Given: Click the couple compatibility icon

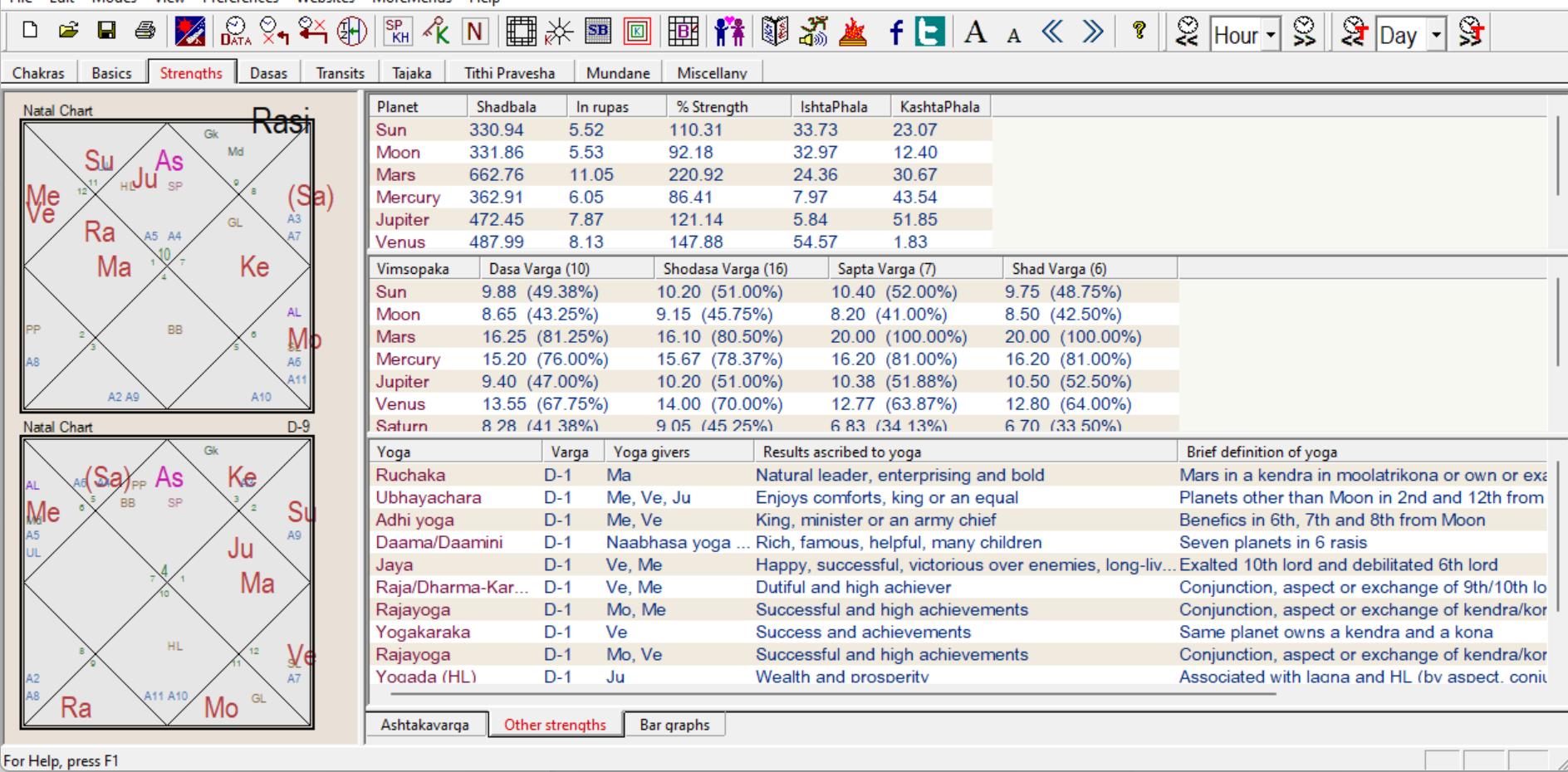Looking at the screenshot, I should 729,32.
